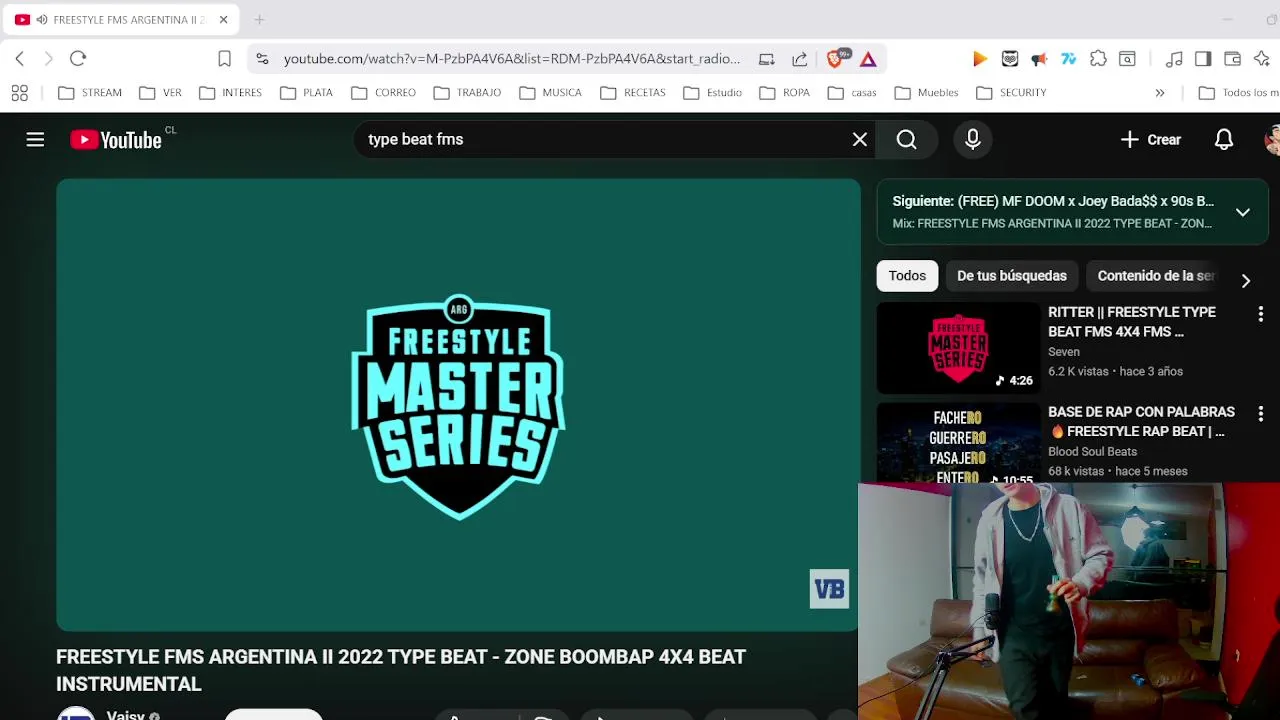
Task: Mute the tab via its speaker icon
Action: pyautogui.click(x=41, y=20)
